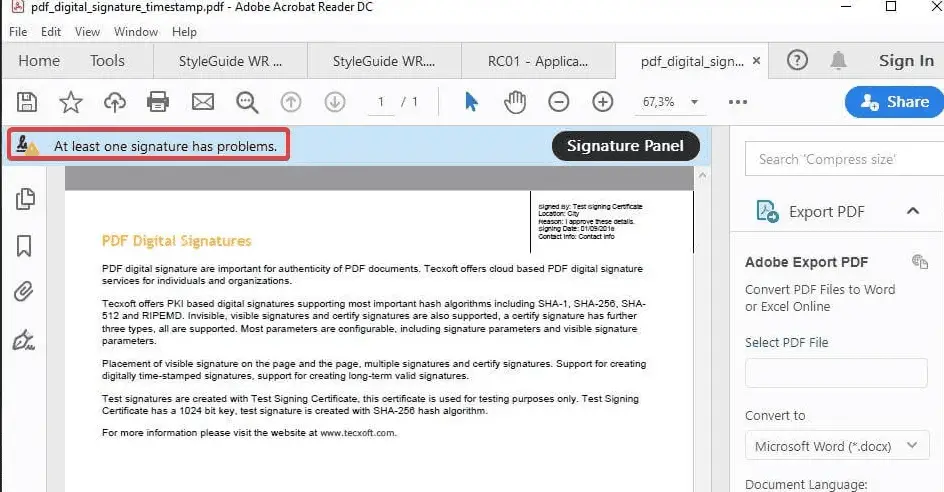Zoom out with the minus icon
This screenshot has height=492, width=944.
click(559, 101)
